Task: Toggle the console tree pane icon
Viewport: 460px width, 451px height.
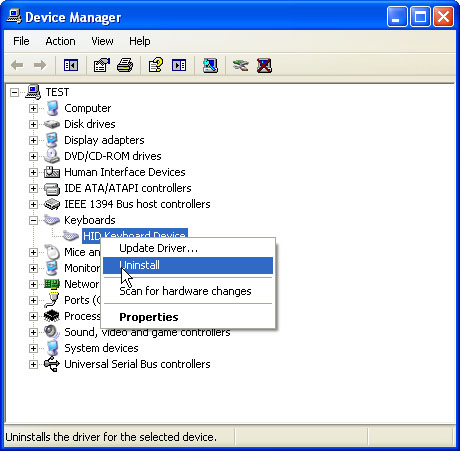Action: point(71,65)
